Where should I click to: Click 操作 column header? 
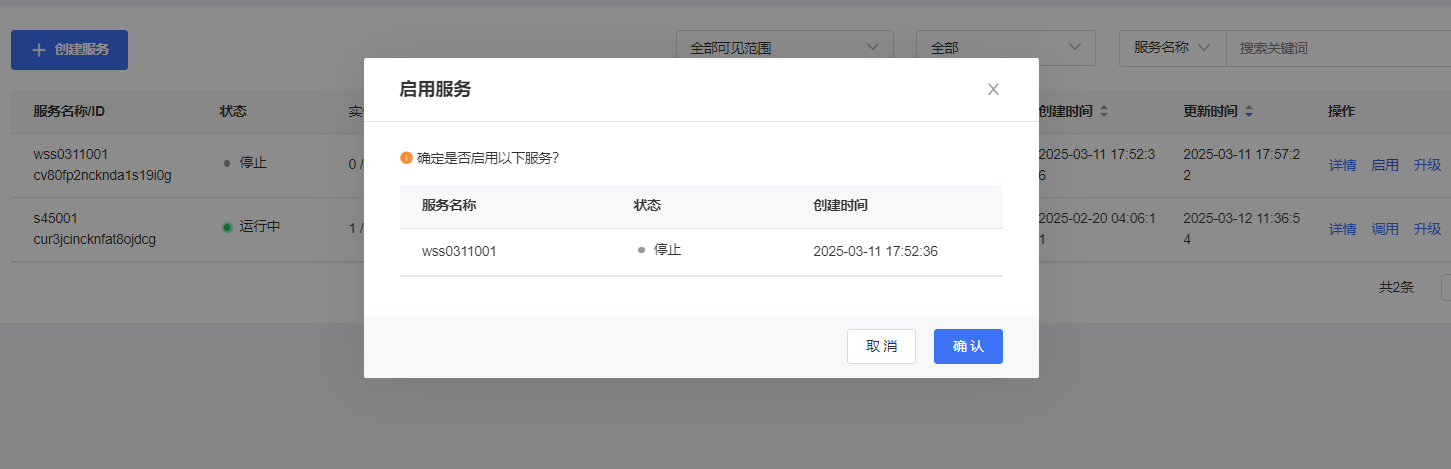click(x=1342, y=111)
